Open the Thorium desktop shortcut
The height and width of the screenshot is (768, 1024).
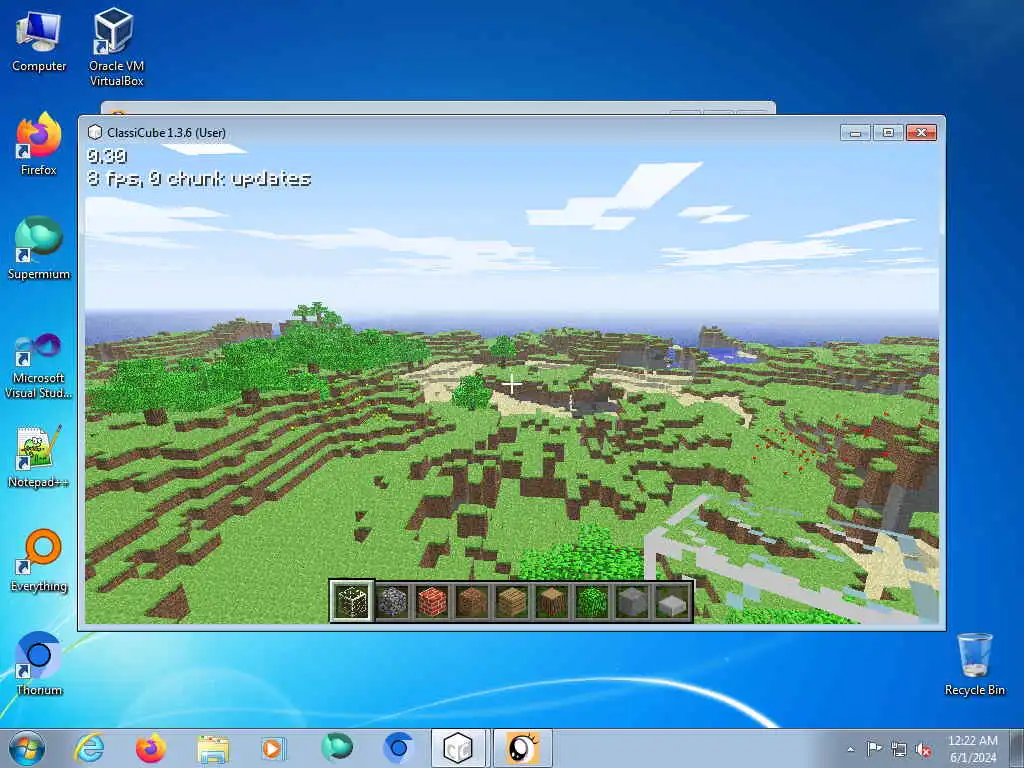tap(39, 664)
